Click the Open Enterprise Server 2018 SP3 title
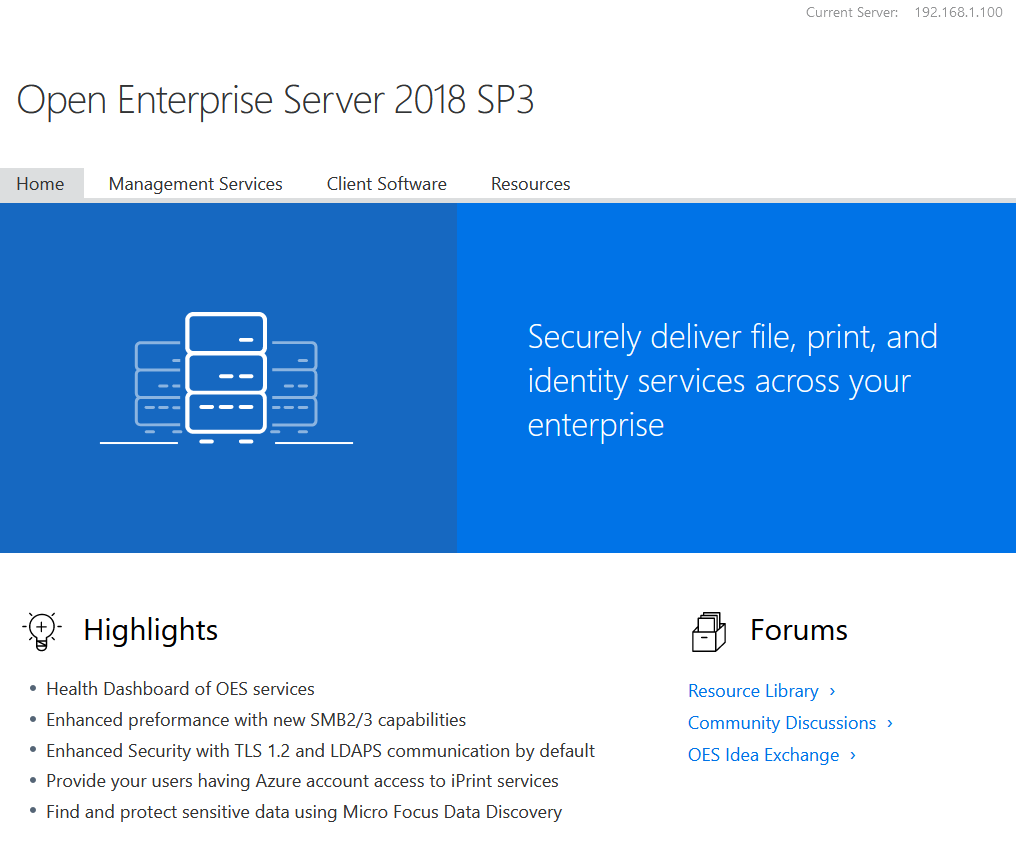The width and height of the screenshot is (1016, 849). 275,100
